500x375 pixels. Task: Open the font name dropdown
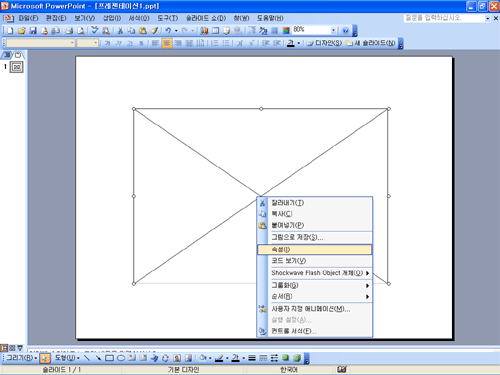tap(72, 43)
